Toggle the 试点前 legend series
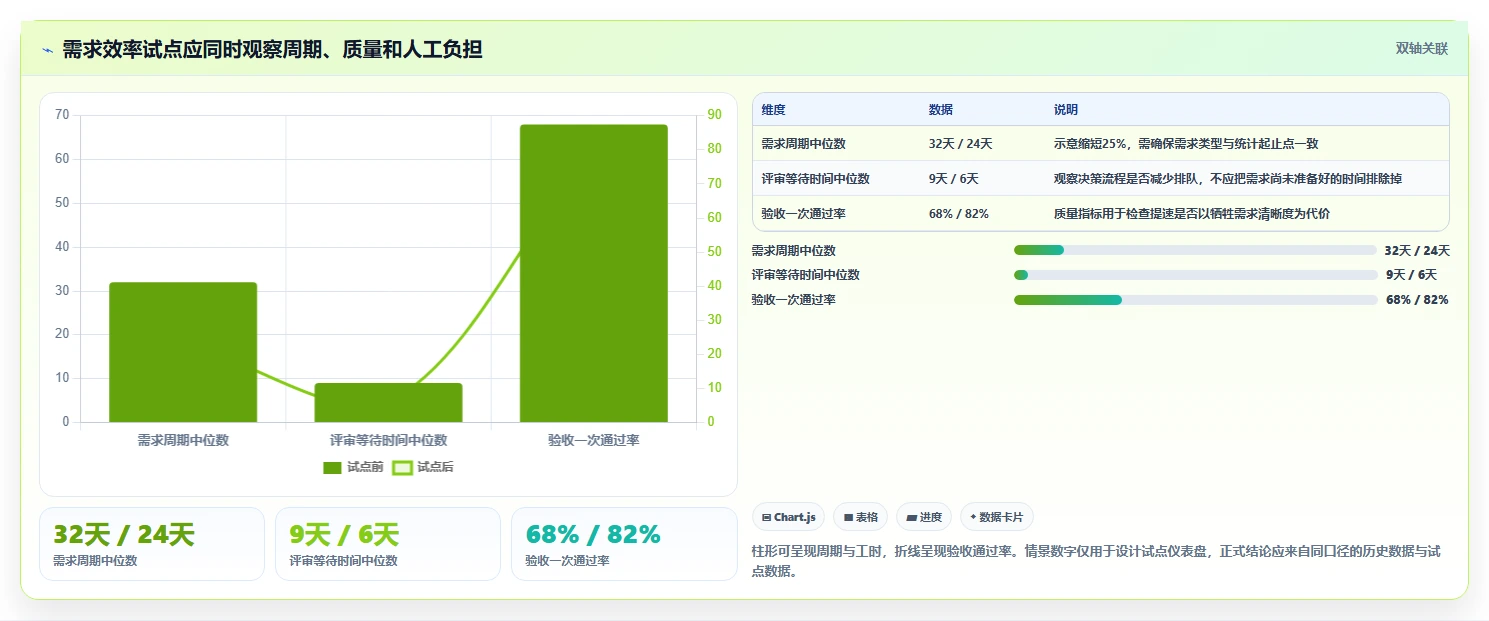 353,467
